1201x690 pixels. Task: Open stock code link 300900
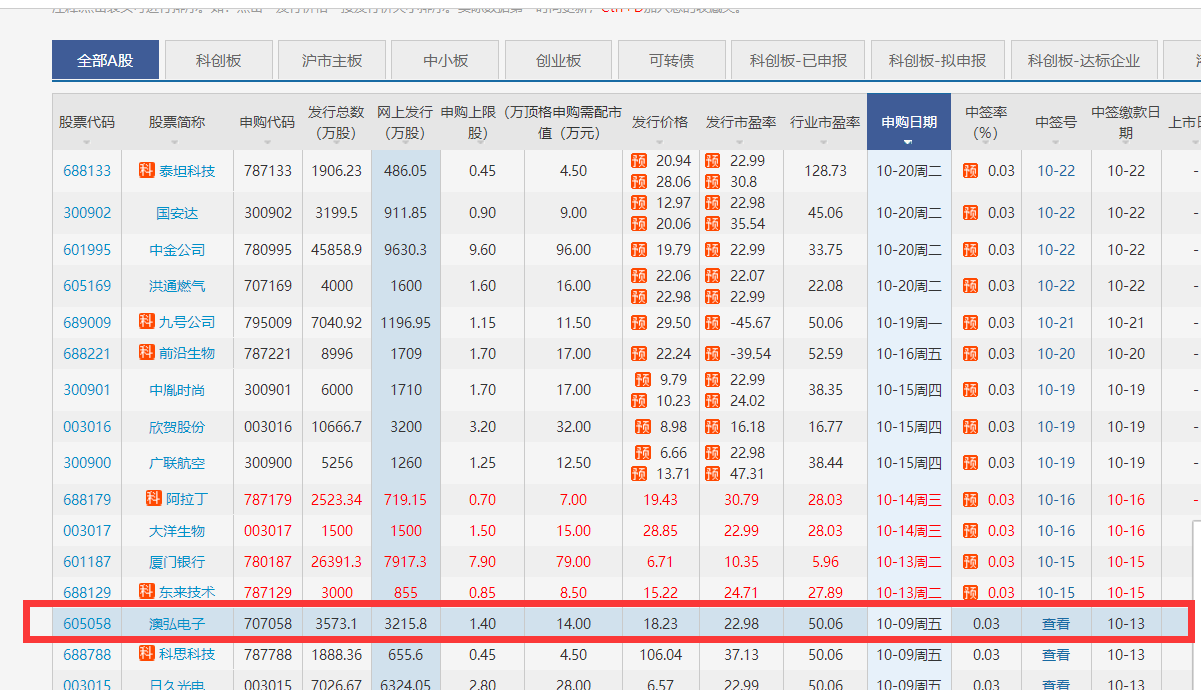tap(87, 463)
